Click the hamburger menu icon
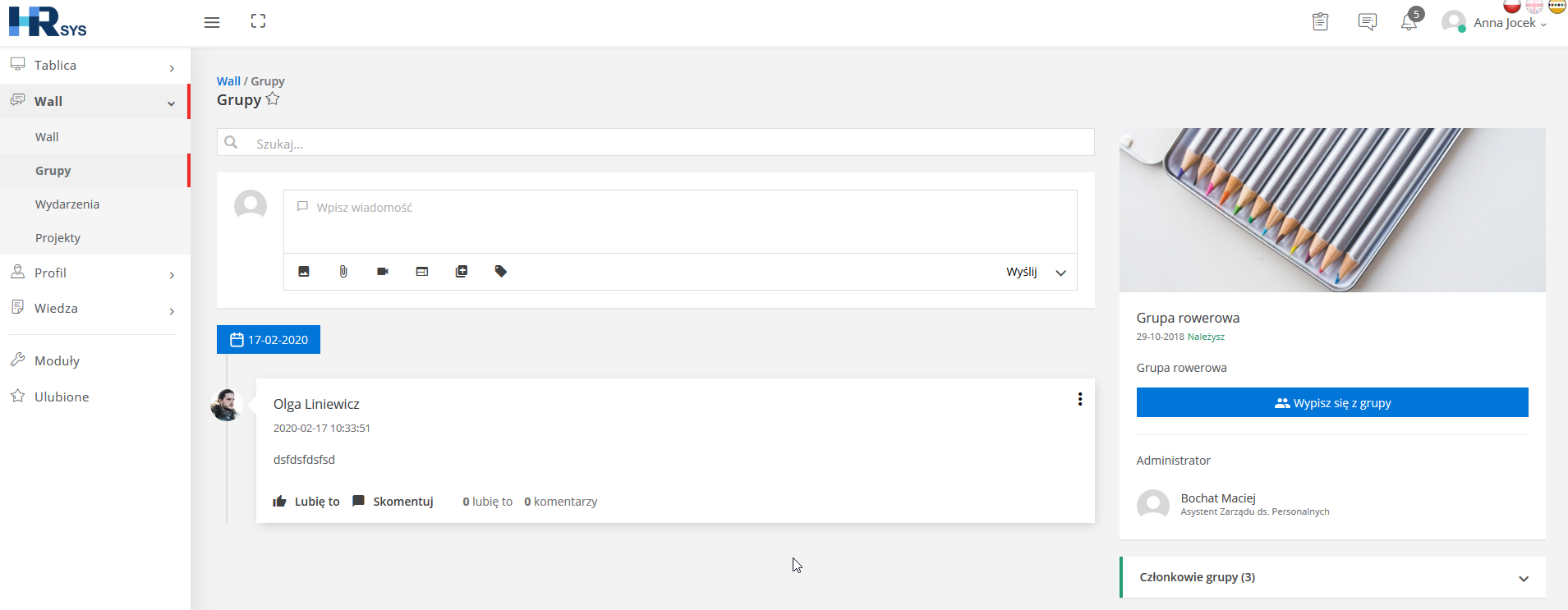The width and height of the screenshot is (1568, 610). (212, 22)
